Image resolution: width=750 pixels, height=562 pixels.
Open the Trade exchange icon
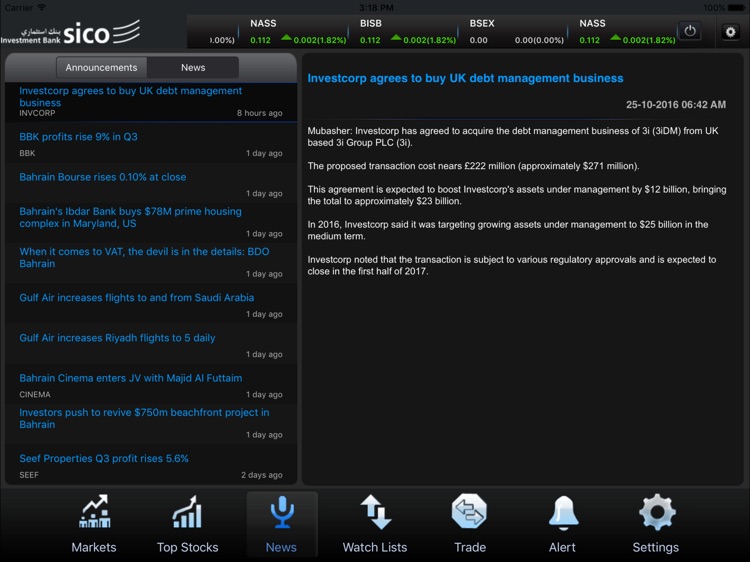(x=469, y=511)
